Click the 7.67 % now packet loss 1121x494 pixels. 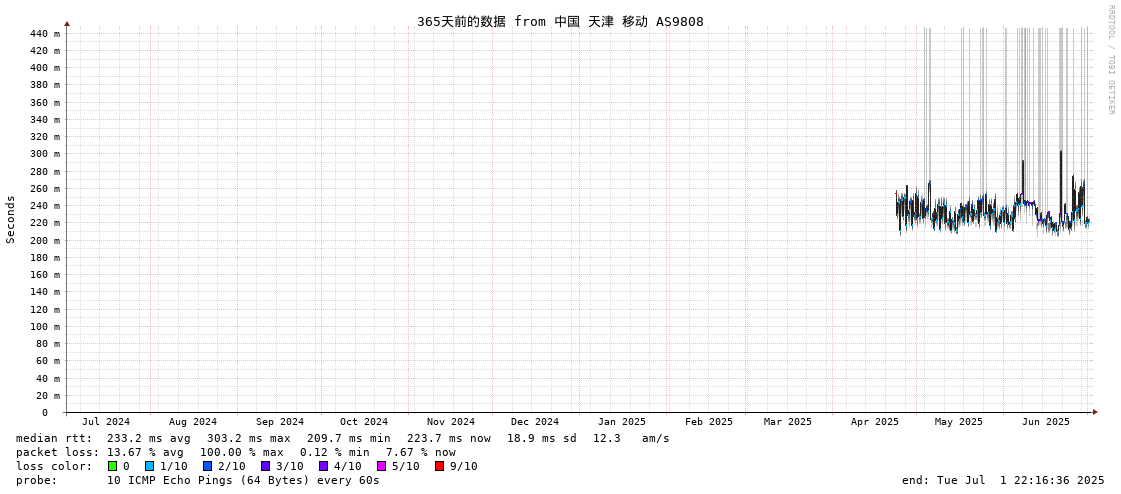pos(420,453)
